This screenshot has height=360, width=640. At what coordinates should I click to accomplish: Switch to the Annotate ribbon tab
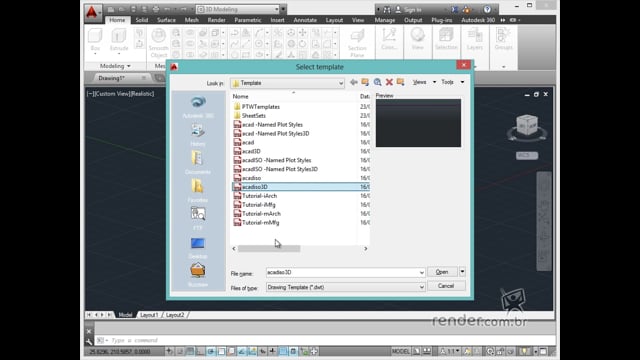(305, 20)
